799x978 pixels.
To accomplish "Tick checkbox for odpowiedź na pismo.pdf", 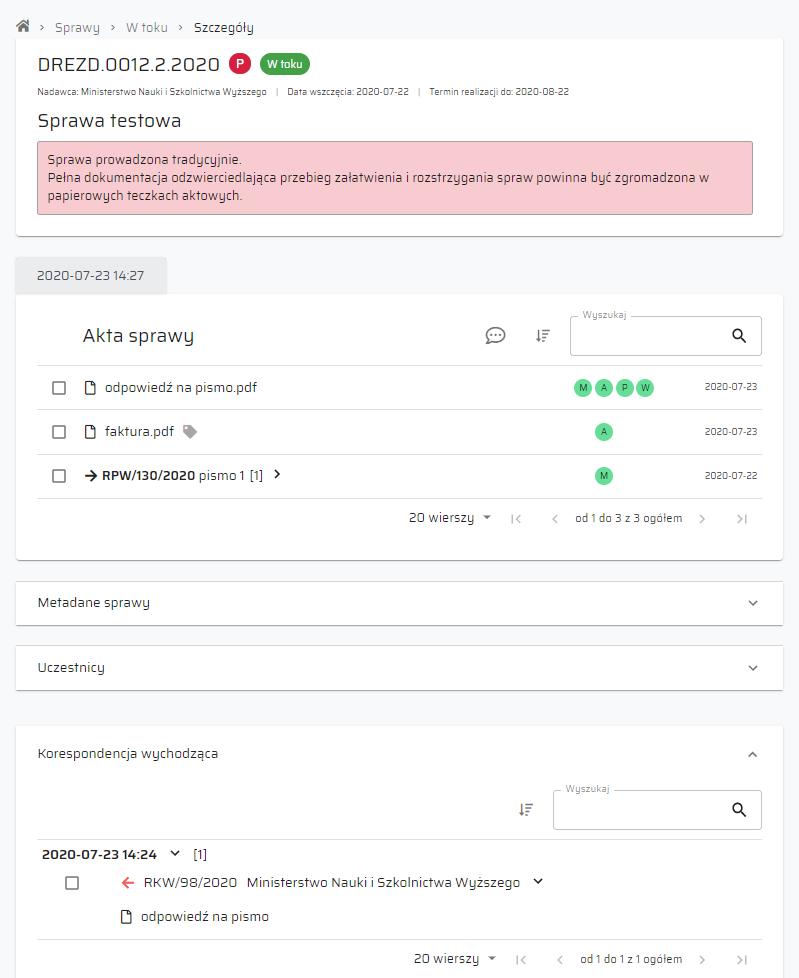I will (59, 388).
